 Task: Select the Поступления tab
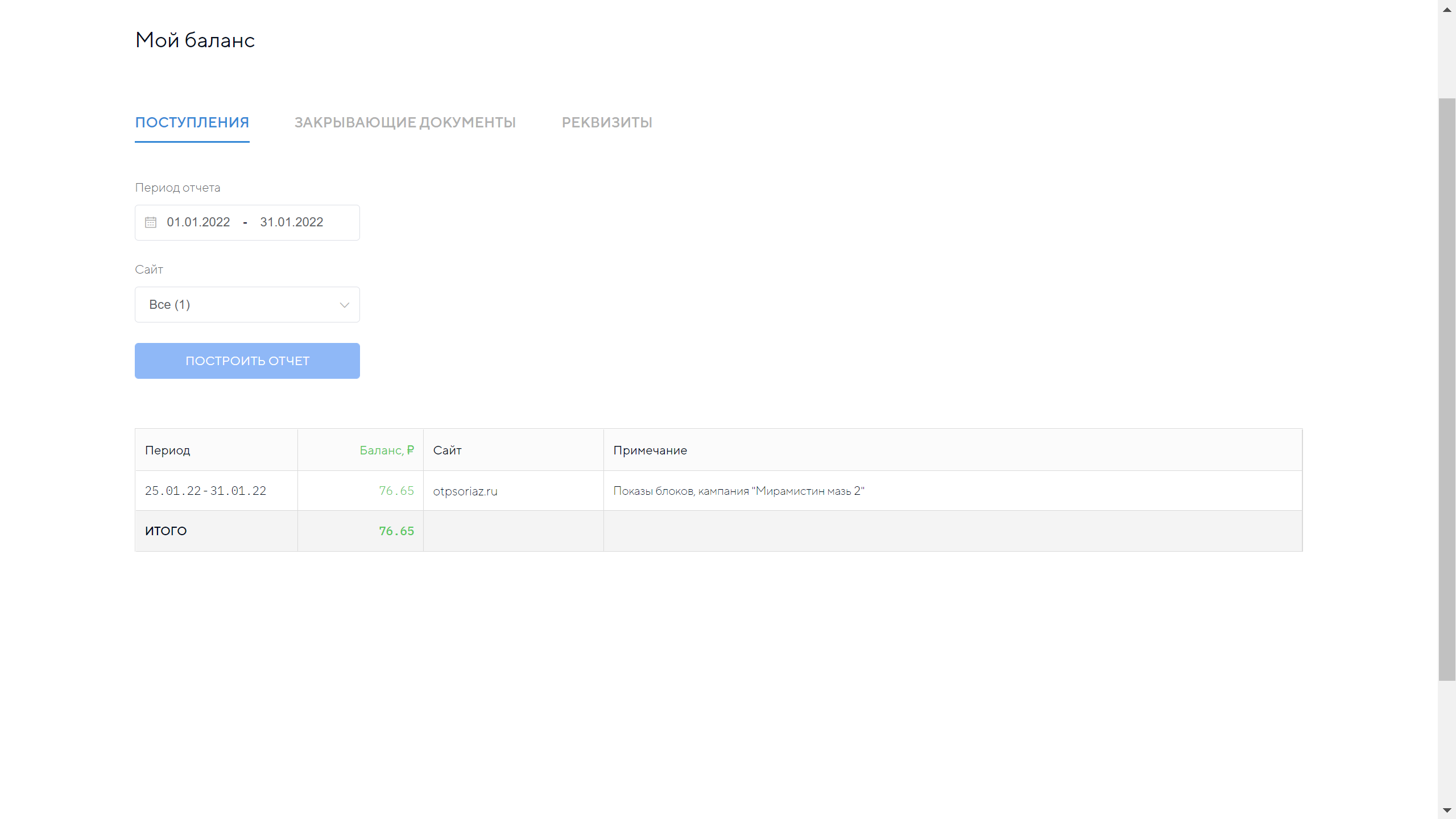pos(192,122)
